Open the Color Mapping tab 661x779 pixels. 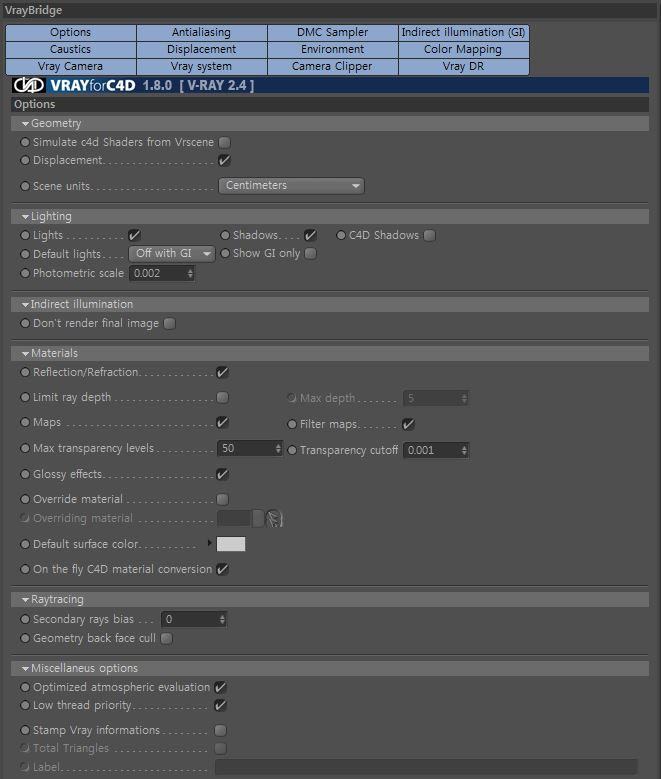[463, 49]
